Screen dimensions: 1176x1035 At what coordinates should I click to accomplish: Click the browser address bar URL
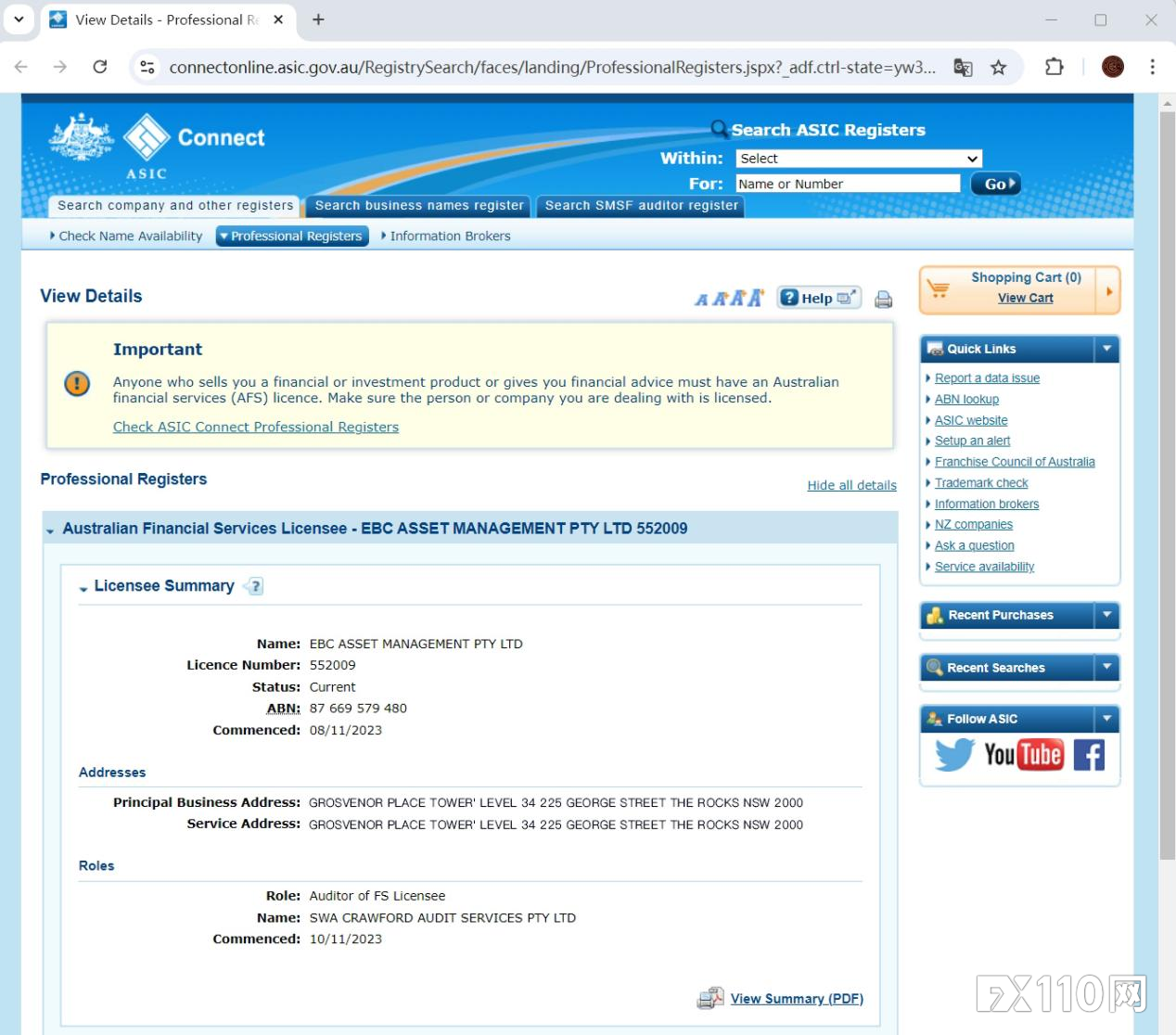coord(552,67)
